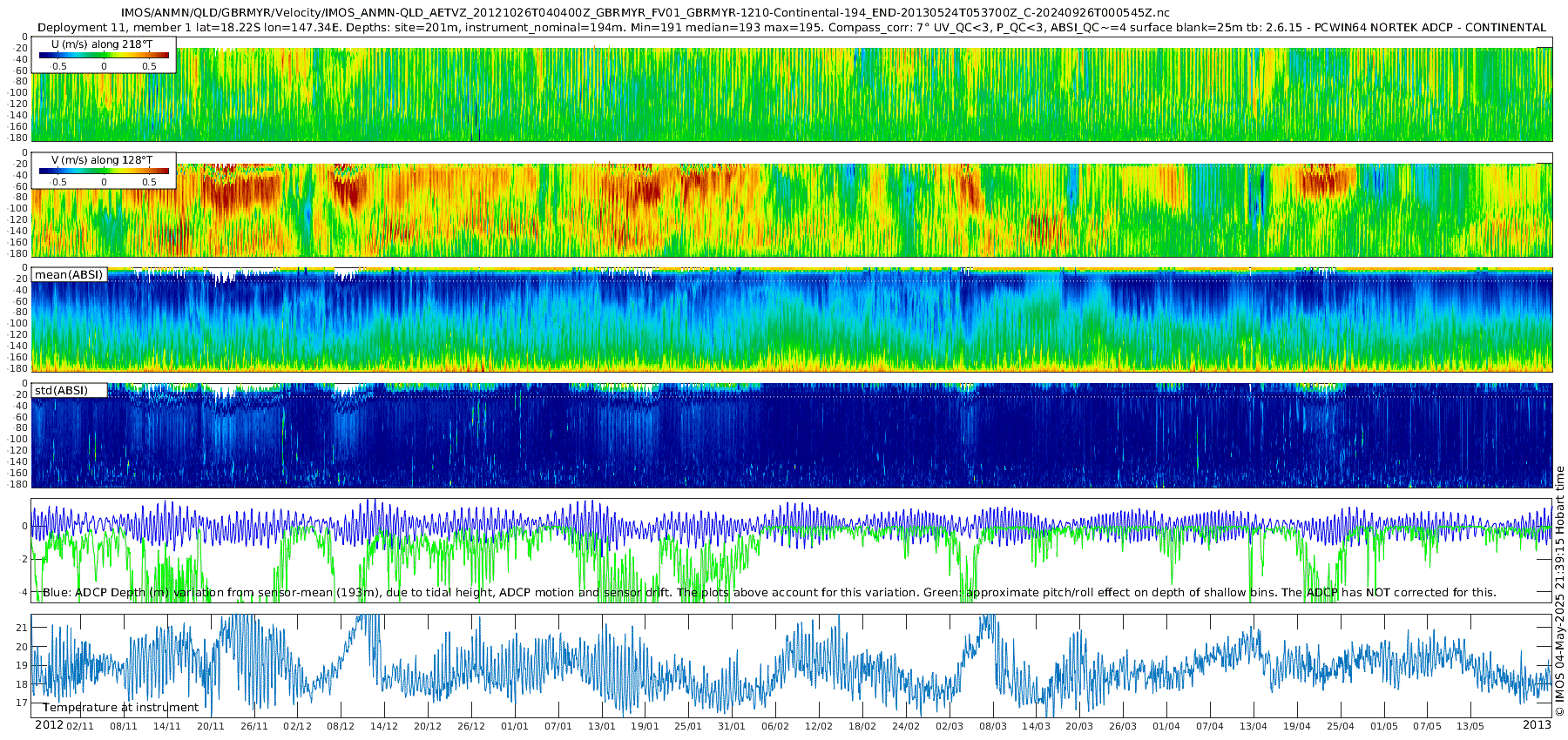This screenshot has width=1568, height=740.
Task: Click the 2012 year label on time axis
Action: pos(49,725)
